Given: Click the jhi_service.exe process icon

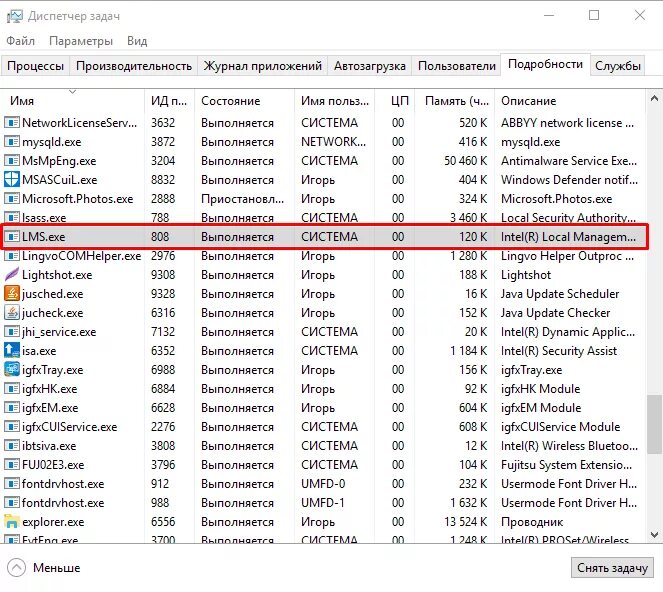Looking at the screenshot, I should tap(11, 332).
